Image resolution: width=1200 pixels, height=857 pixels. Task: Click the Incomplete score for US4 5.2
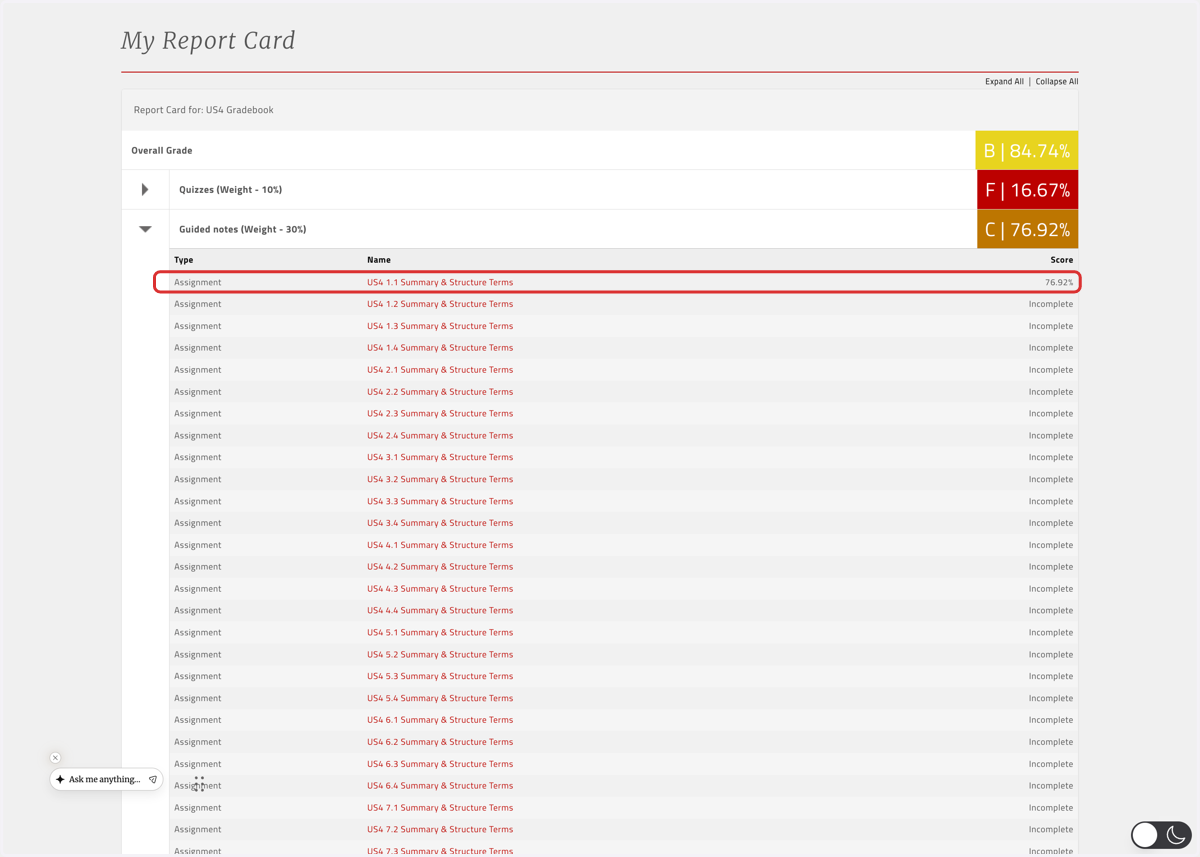(x=1051, y=654)
